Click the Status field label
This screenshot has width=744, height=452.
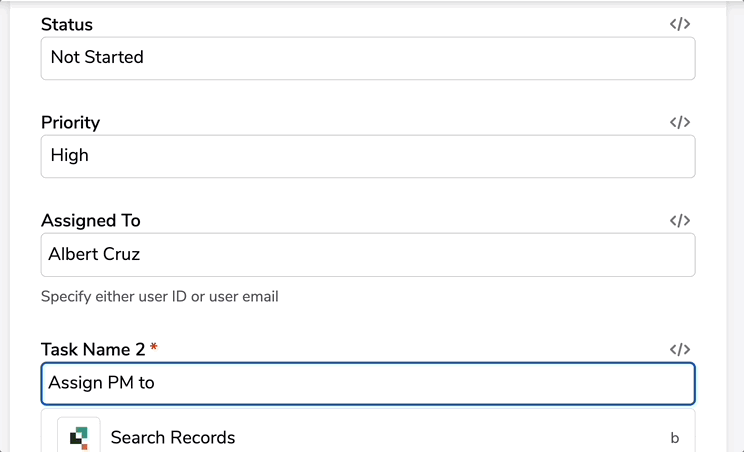(x=67, y=25)
